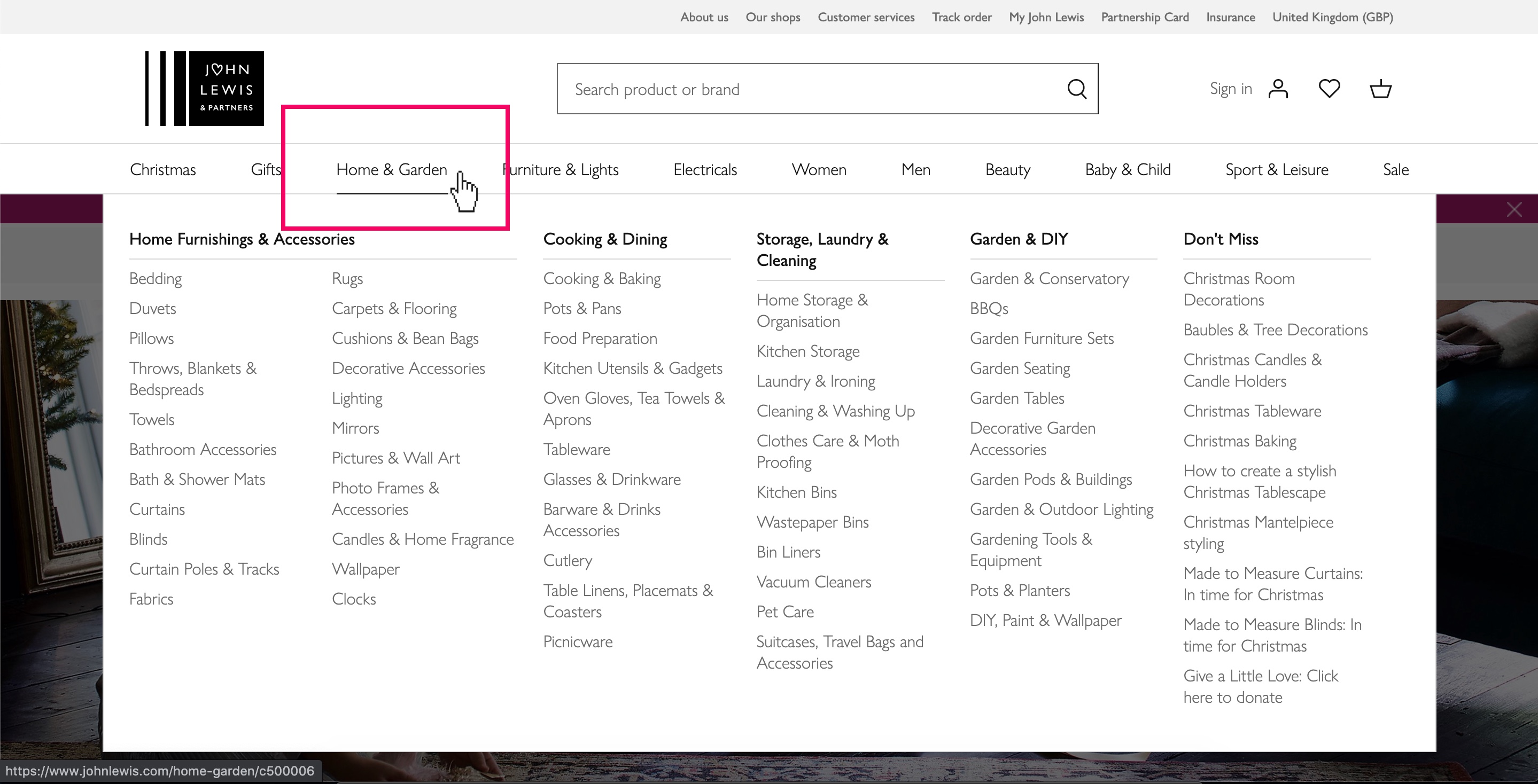Open the shopping basket icon
Viewport: 1538px width, 784px height.
pyautogui.click(x=1381, y=88)
